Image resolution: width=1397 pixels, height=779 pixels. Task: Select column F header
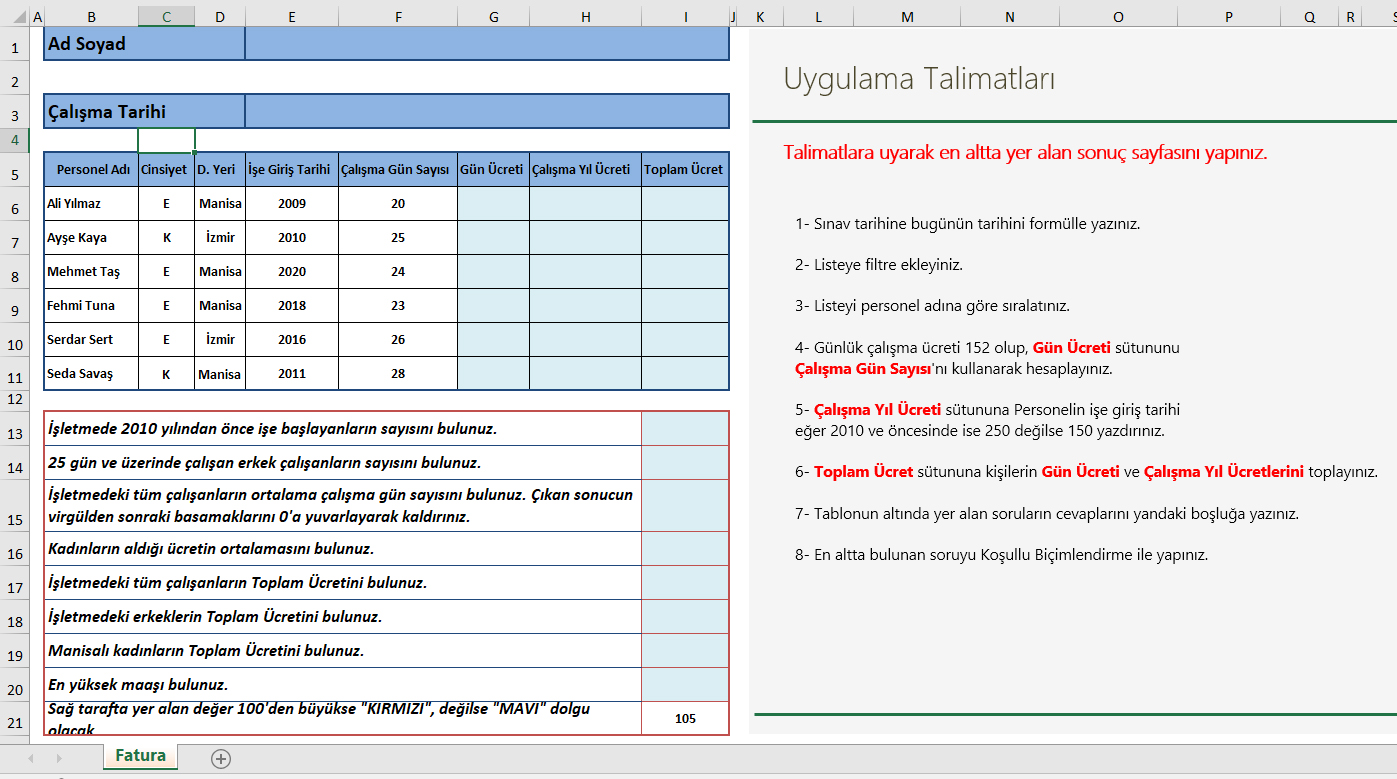click(x=398, y=17)
